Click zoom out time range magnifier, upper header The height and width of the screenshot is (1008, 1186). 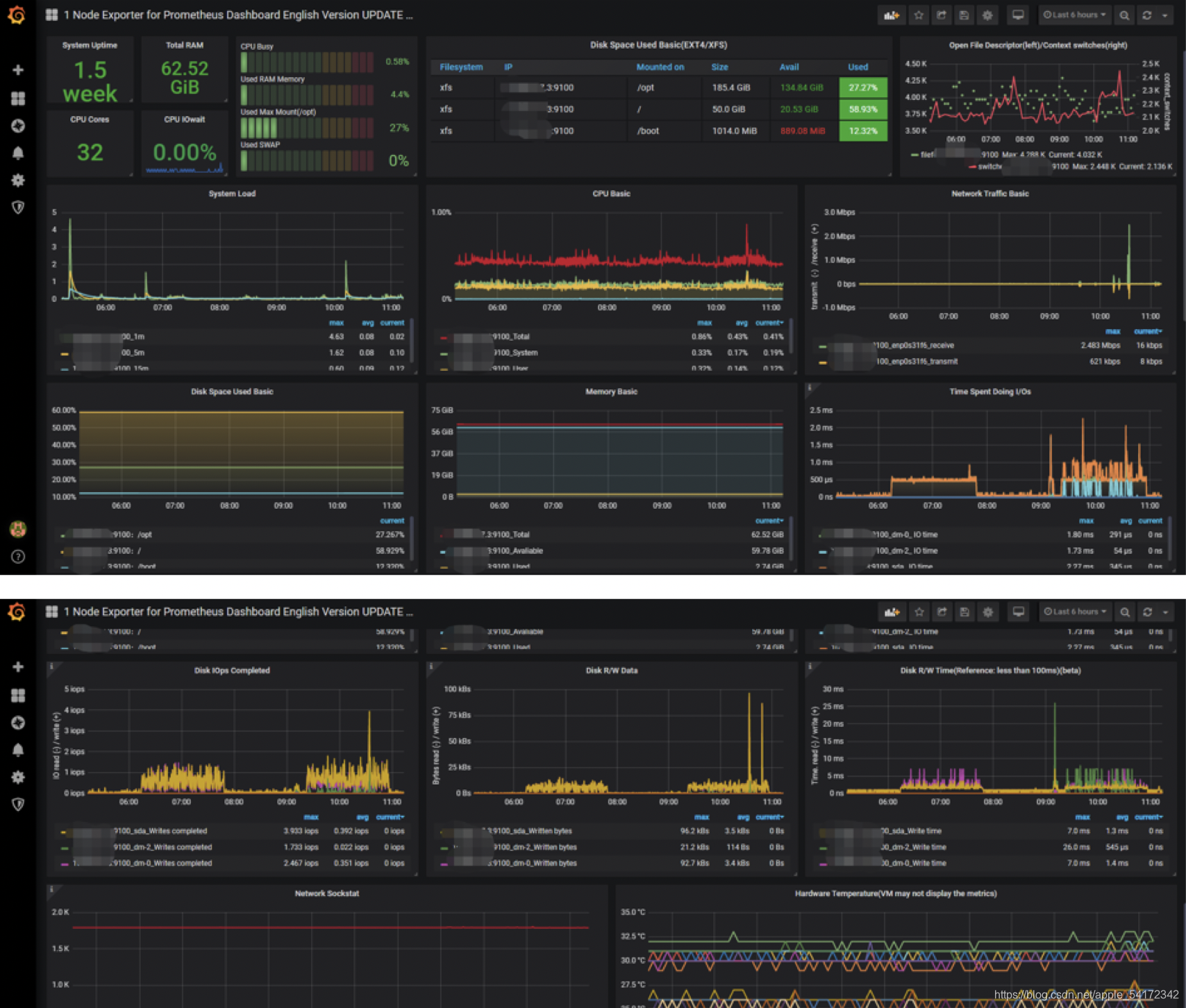point(1124,15)
